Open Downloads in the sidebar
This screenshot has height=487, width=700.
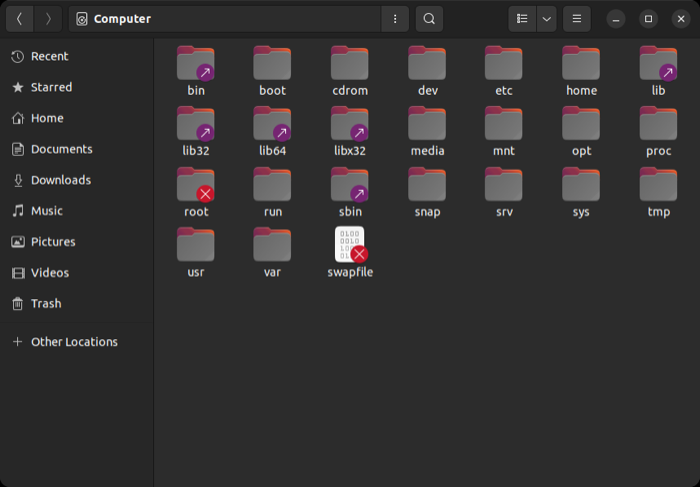coord(77,180)
